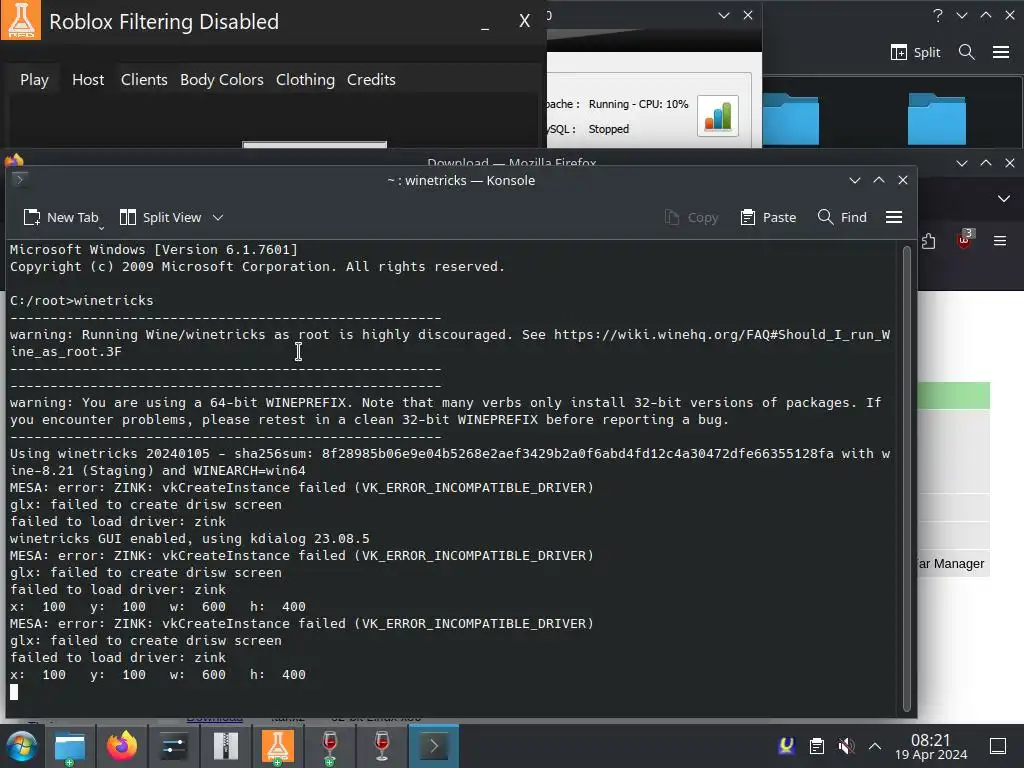This screenshot has width=1024, height=768.
Task: Switch to Konsole in the taskbar
Action: (x=434, y=746)
